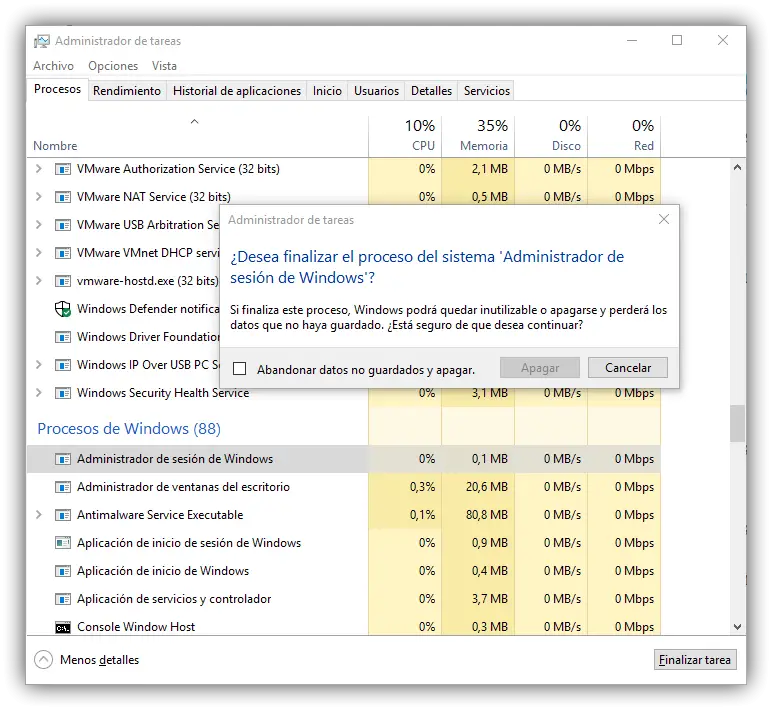Open the Vista menu
The image size is (772, 710).
(164, 66)
